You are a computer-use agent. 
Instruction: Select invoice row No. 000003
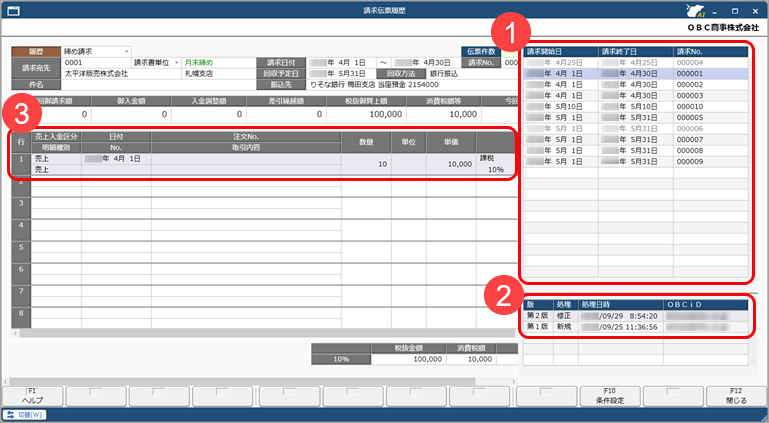636,96
